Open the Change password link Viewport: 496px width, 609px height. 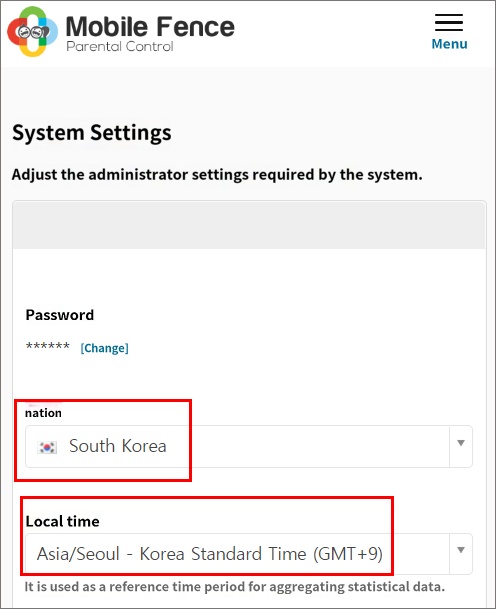104,348
